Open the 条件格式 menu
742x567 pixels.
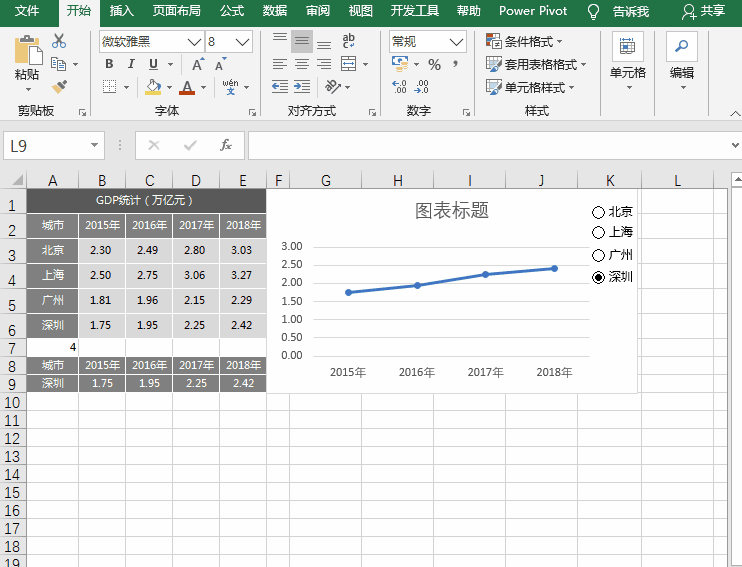pos(524,41)
